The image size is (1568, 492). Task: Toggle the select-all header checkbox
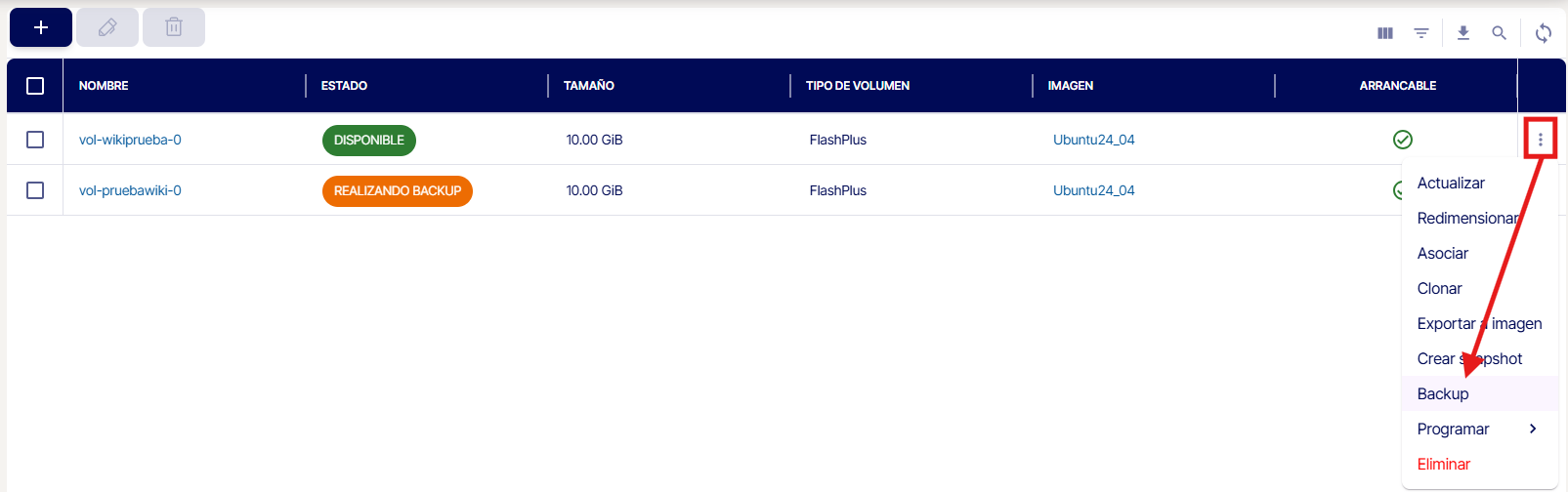[x=35, y=86]
